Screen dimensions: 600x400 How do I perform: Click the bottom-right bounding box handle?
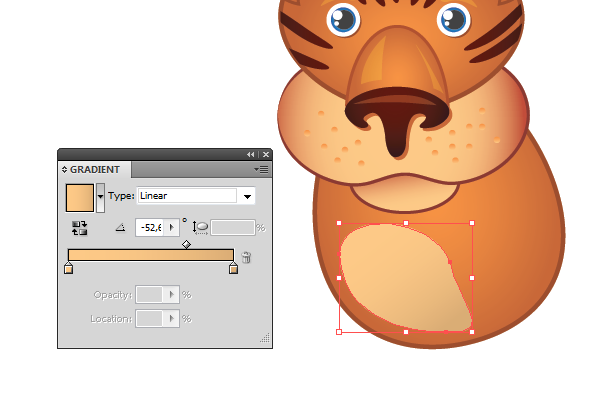click(x=472, y=332)
